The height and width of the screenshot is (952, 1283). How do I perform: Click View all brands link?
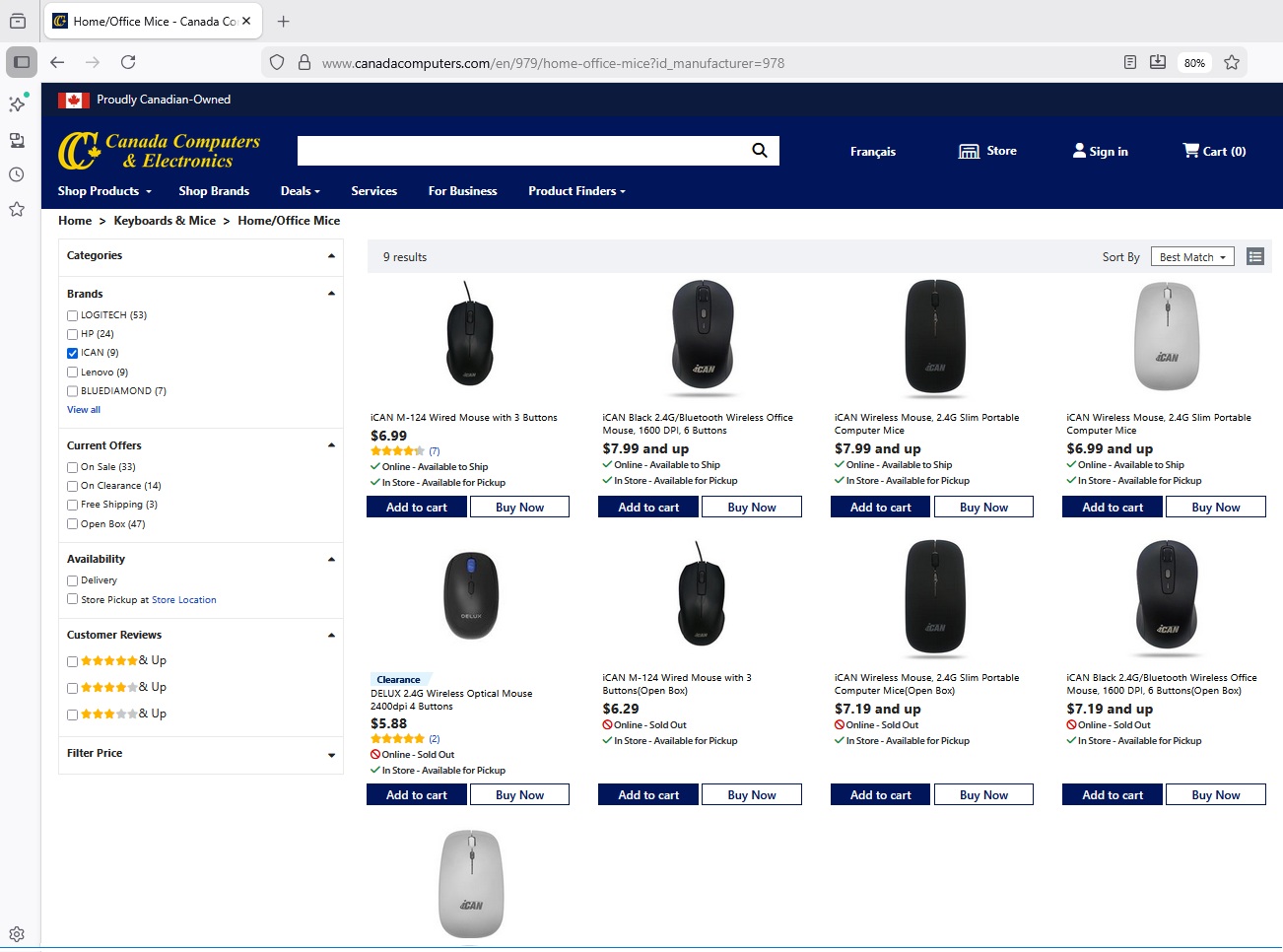84,410
